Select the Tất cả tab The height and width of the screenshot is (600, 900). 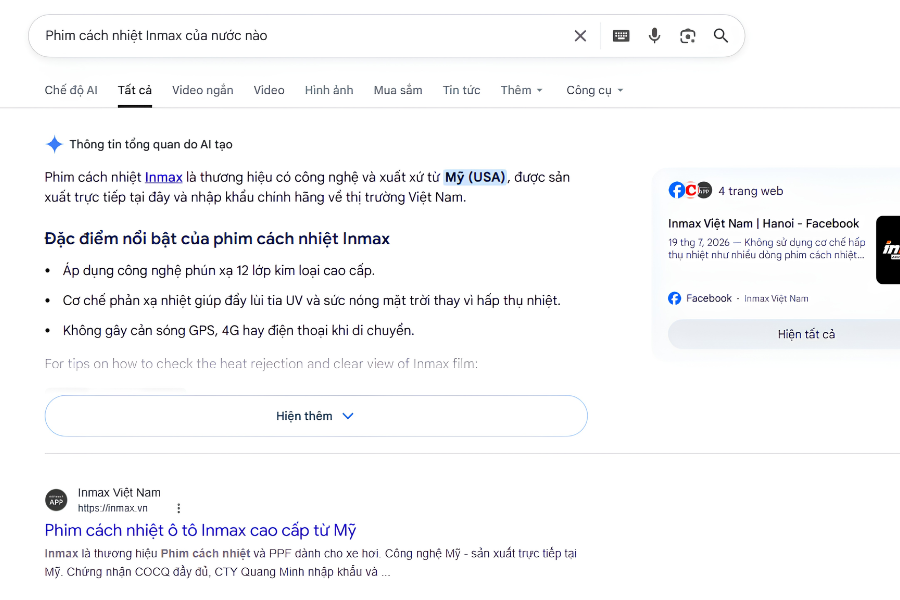point(135,90)
